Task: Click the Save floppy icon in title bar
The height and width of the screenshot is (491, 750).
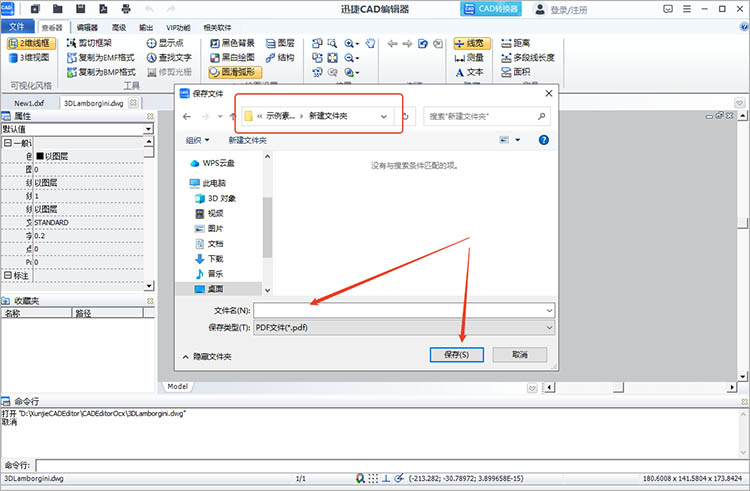Action: click(80, 9)
